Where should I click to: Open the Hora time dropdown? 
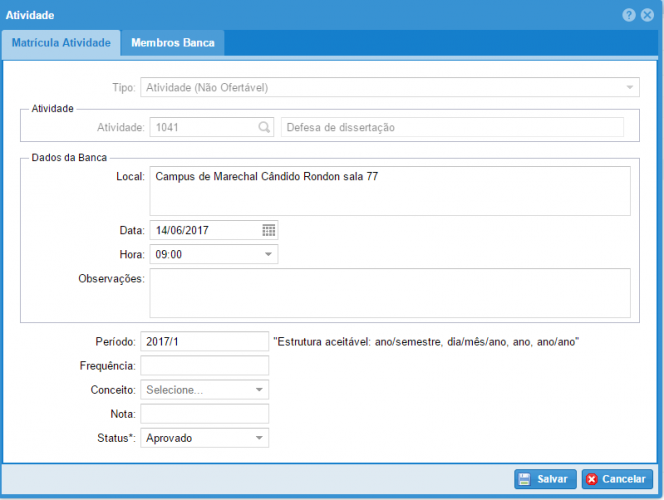268,255
